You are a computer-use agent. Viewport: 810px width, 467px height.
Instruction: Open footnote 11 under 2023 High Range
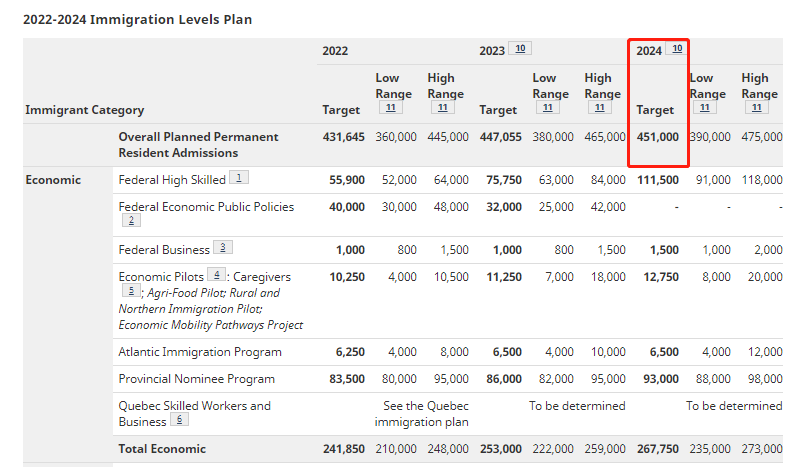pyautogui.click(x=600, y=108)
